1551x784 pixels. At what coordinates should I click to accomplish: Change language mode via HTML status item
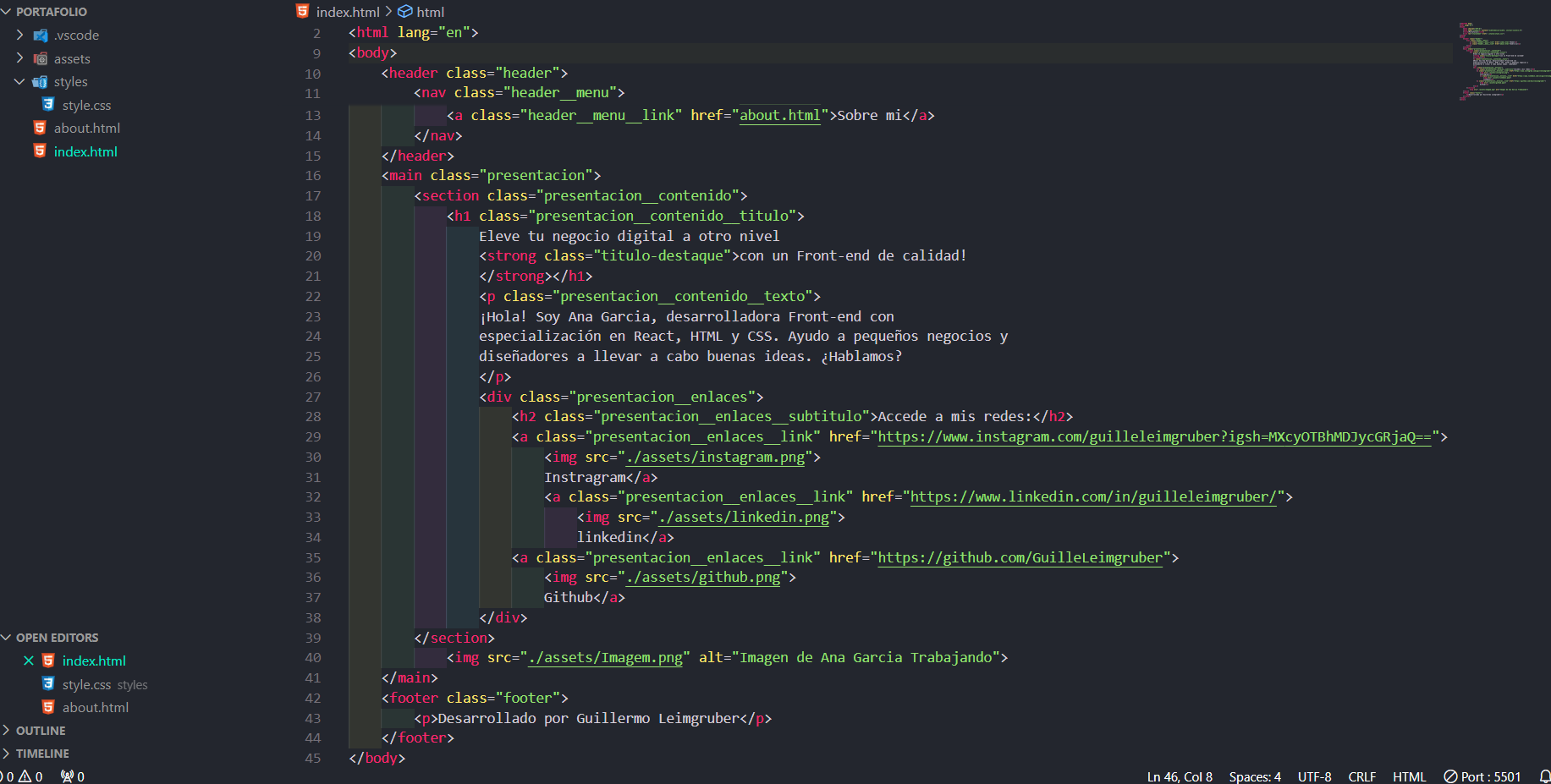pyautogui.click(x=1409, y=776)
